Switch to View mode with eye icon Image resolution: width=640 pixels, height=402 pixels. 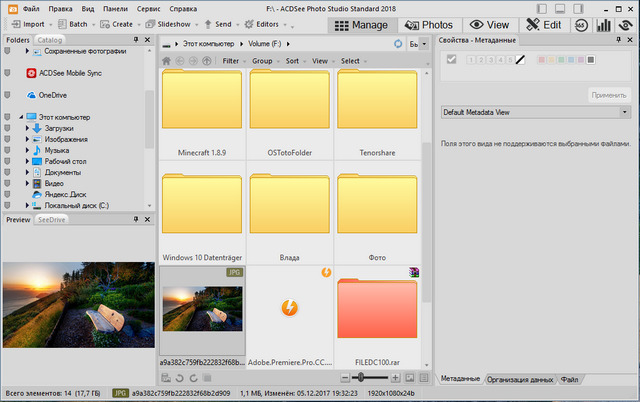coord(491,23)
